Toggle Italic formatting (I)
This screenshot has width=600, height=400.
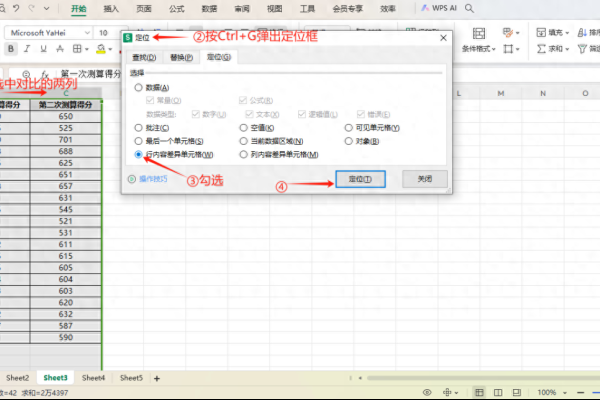point(27,49)
